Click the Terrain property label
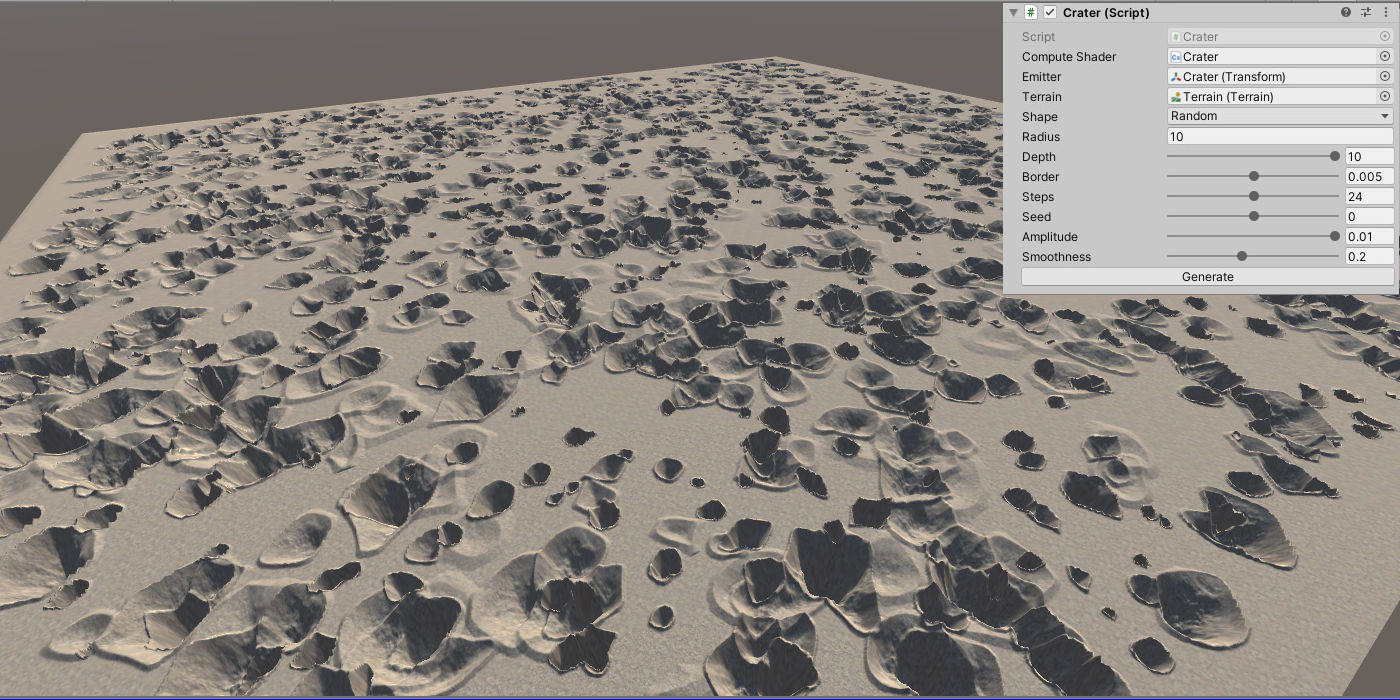 (1042, 97)
